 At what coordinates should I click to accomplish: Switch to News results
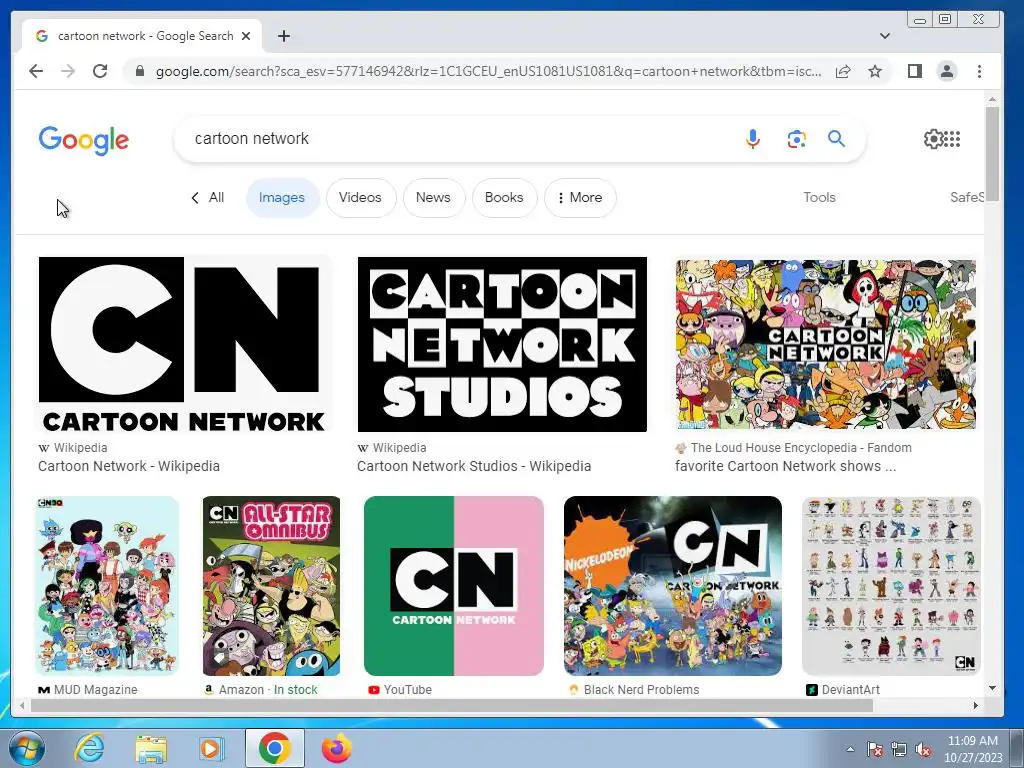click(433, 197)
